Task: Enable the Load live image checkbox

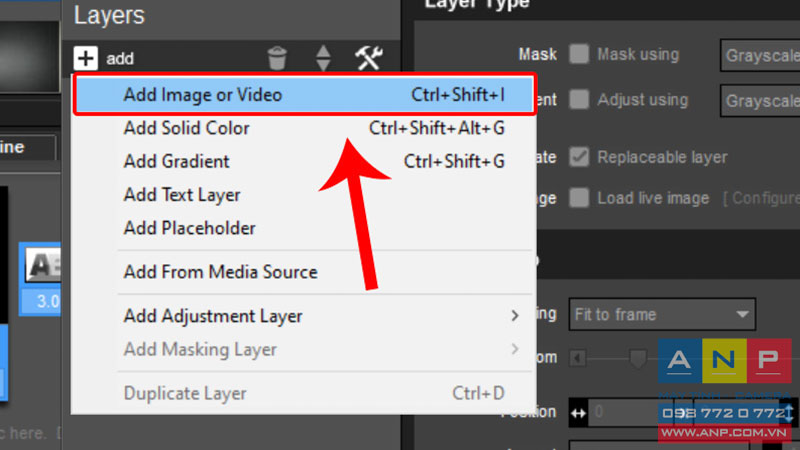Action: (x=579, y=198)
